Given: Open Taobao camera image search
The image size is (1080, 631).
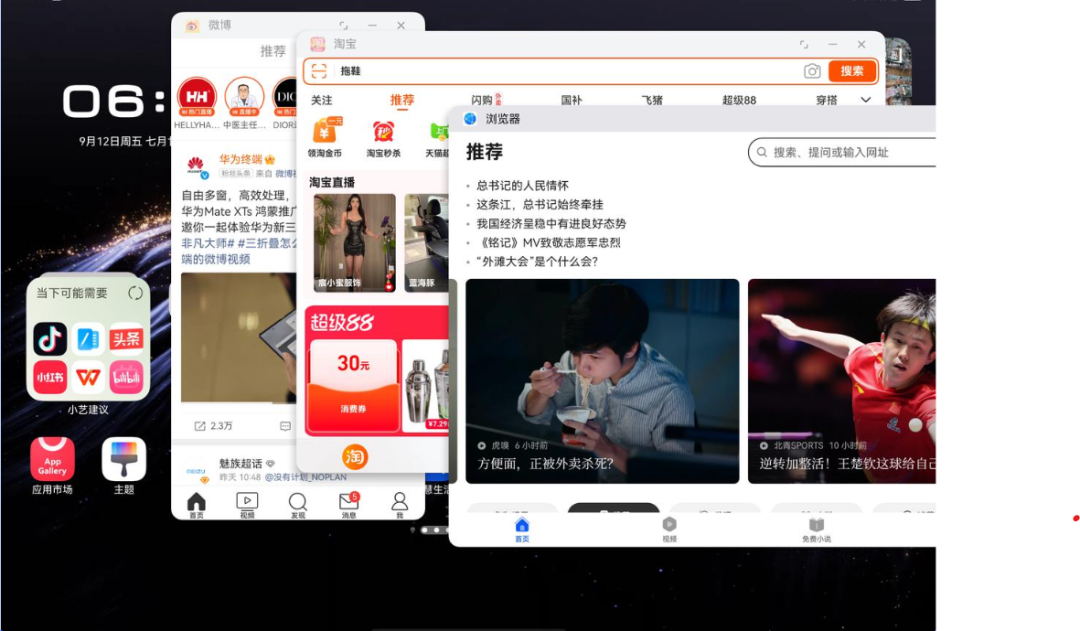Looking at the screenshot, I should pos(812,71).
